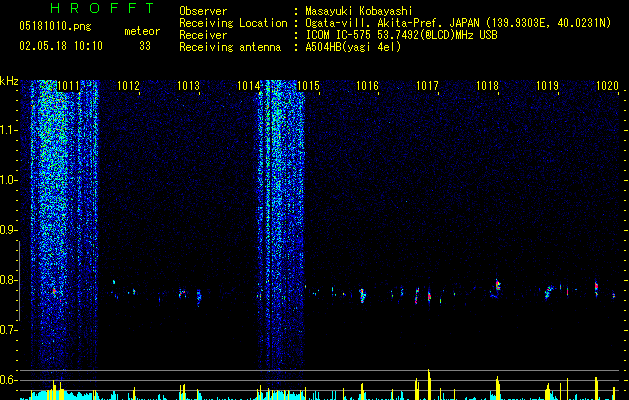The image size is (629, 400).
Task: Click the tallest yellow peak near 1017
Action: (429, 384)
